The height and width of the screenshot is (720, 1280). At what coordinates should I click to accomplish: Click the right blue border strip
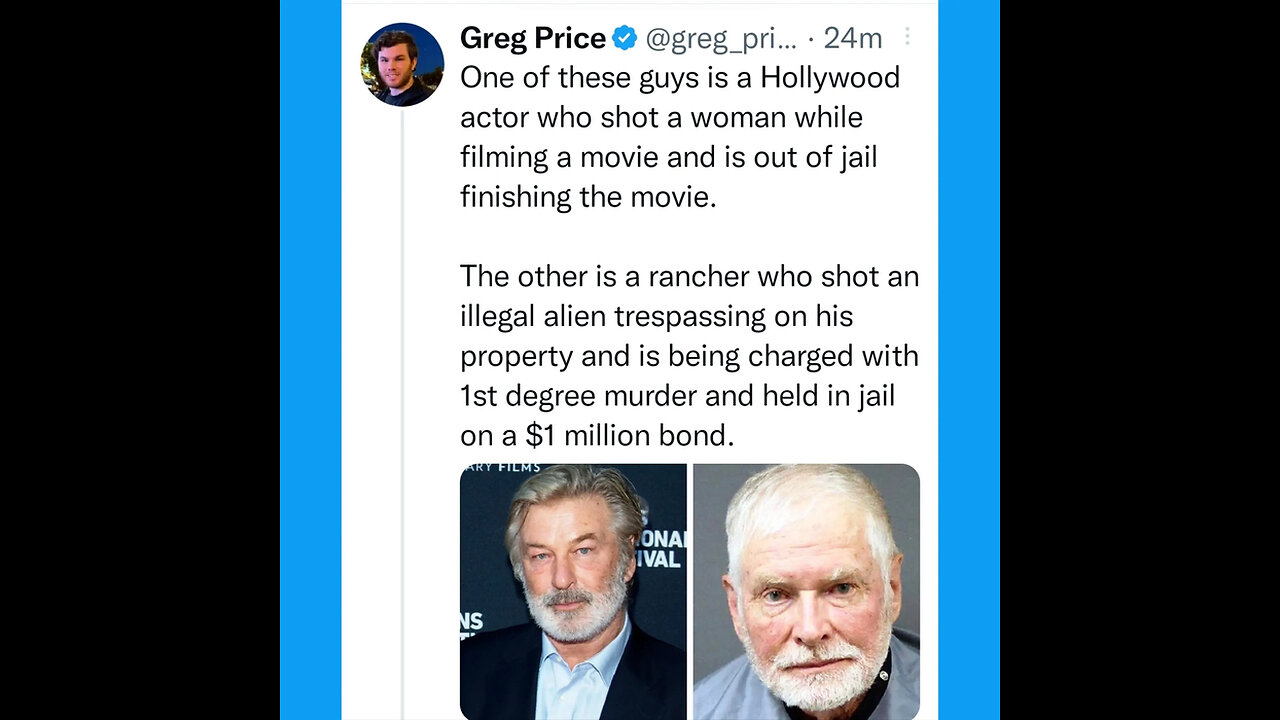(x=969, y=360)
